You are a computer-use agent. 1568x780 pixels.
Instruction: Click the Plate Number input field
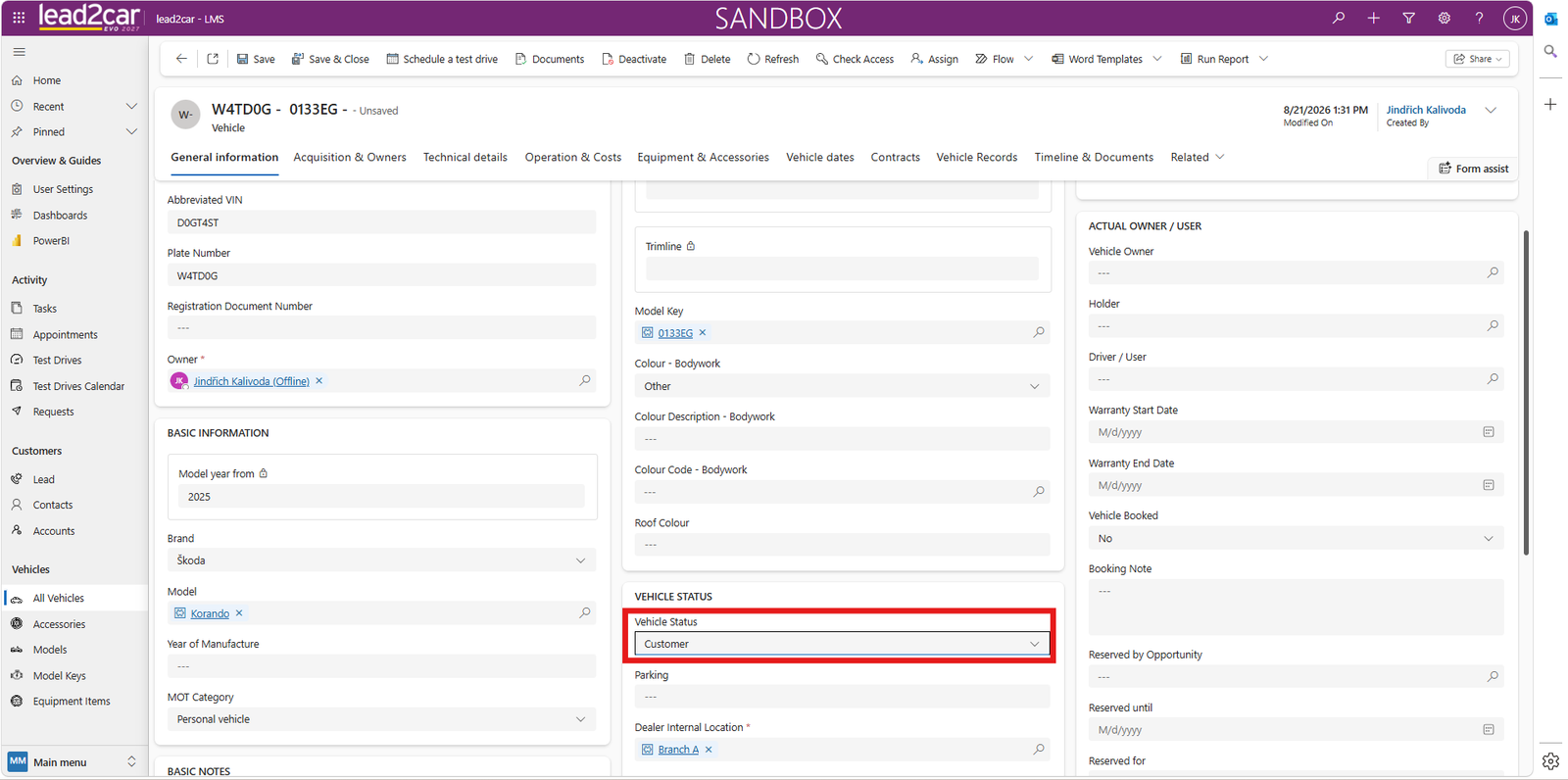click(x=381, y=275)
